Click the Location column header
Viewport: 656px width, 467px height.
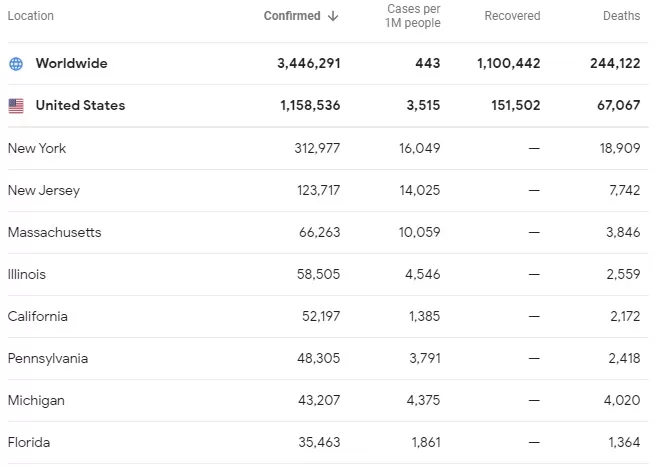31,16
